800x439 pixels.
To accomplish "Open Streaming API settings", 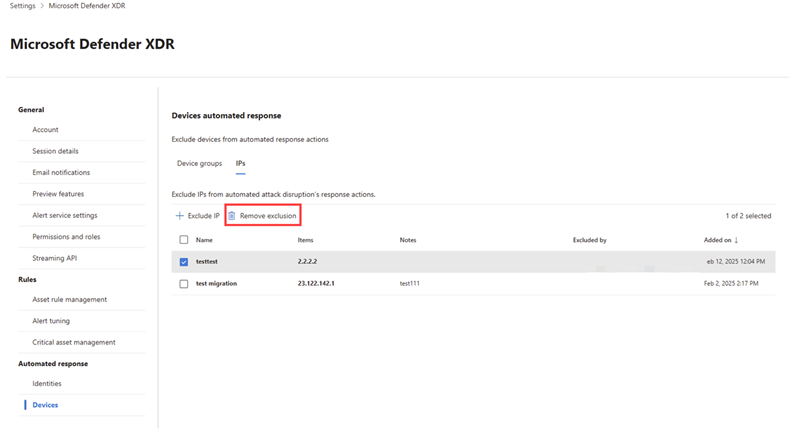I will (x=55, y=258).
